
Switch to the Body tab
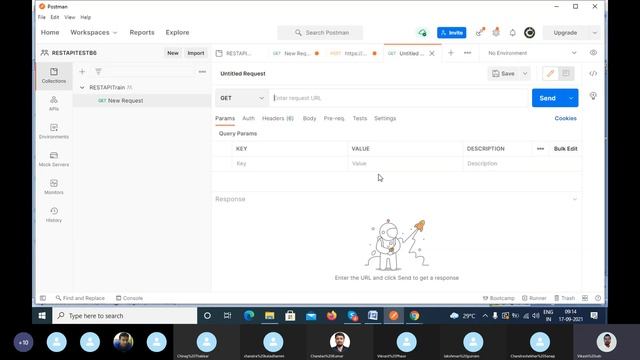309,118
